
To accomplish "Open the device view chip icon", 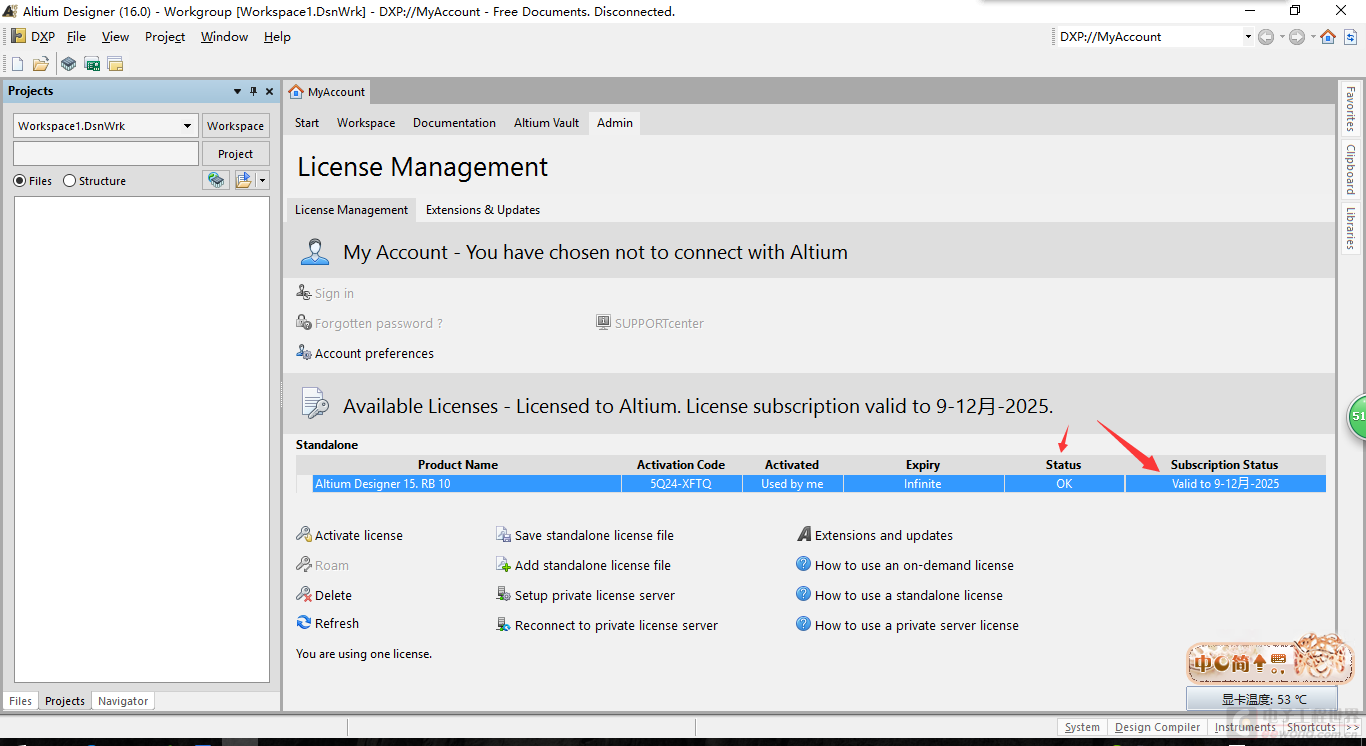I will click(x=68, y=64).
